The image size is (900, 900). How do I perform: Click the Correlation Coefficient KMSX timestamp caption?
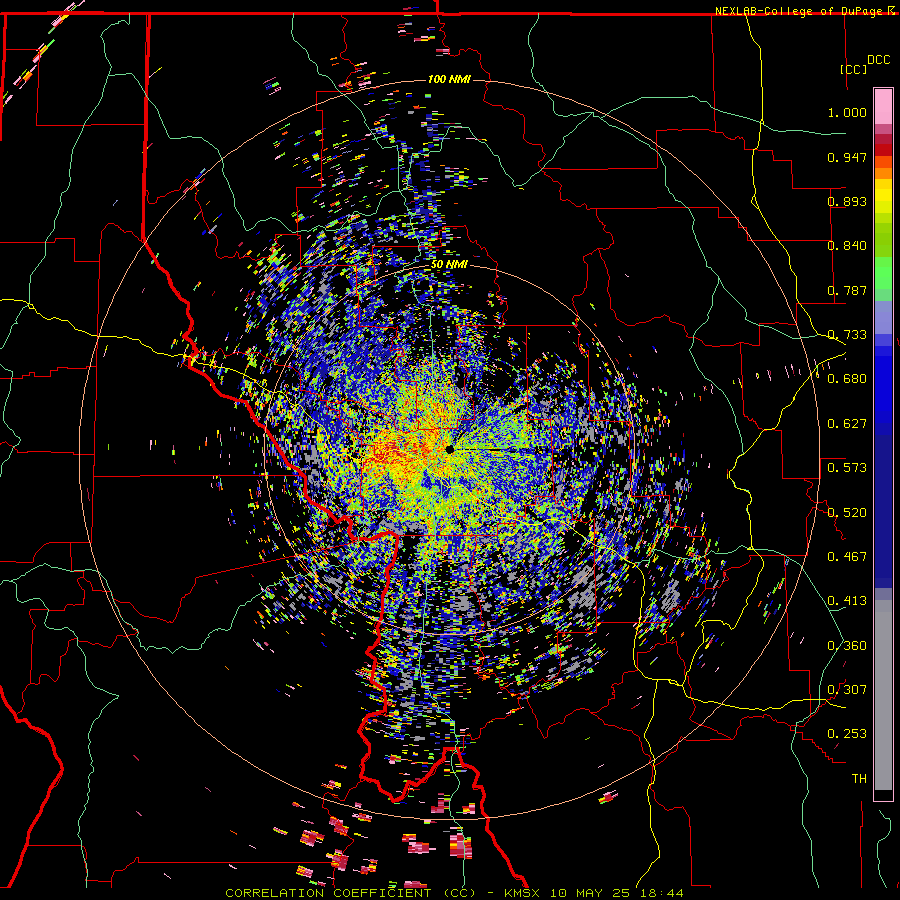pyautogui.click(x=454, y=893)
